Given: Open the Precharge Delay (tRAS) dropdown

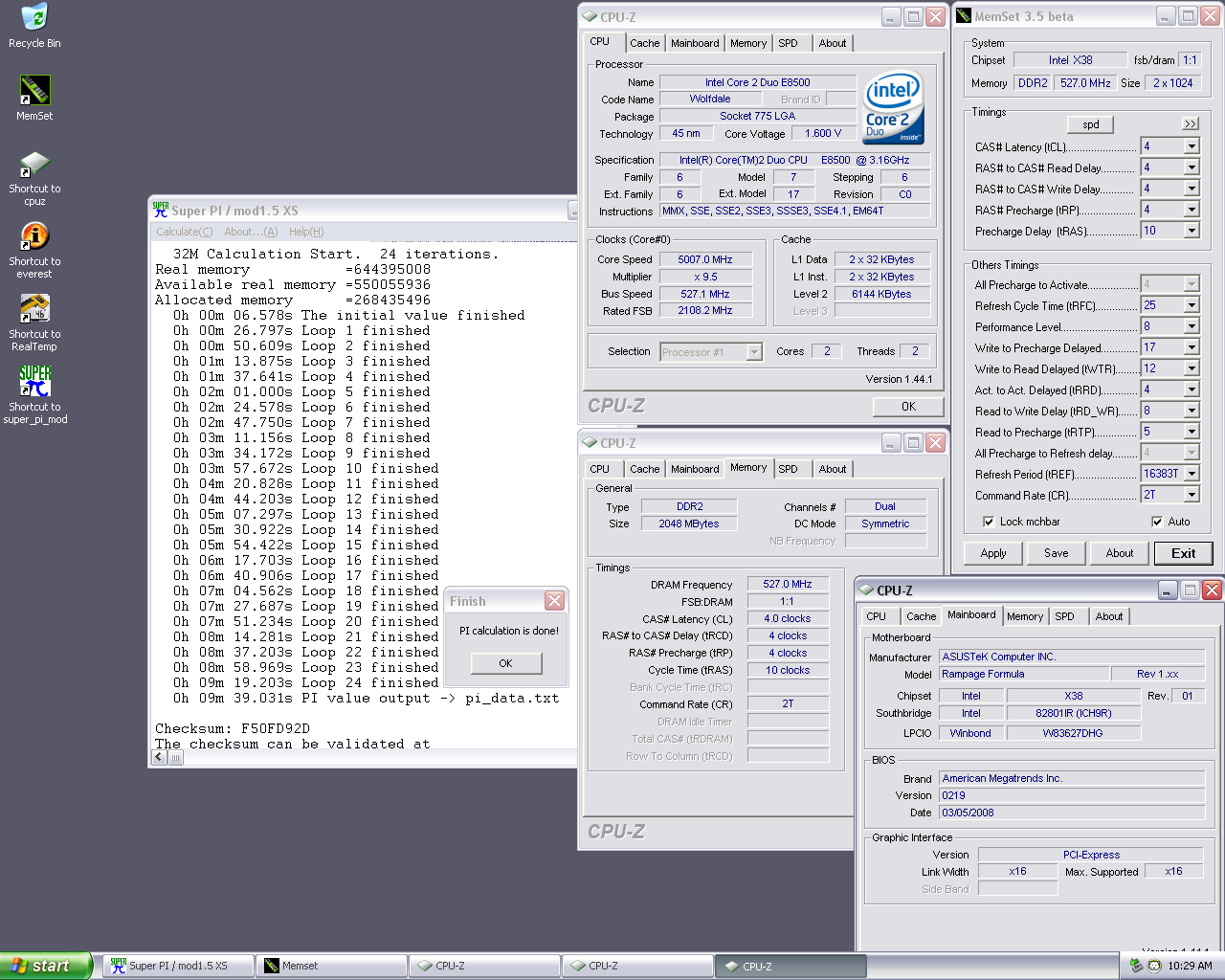Looking at the screenshot, I should coord(1192,231).
